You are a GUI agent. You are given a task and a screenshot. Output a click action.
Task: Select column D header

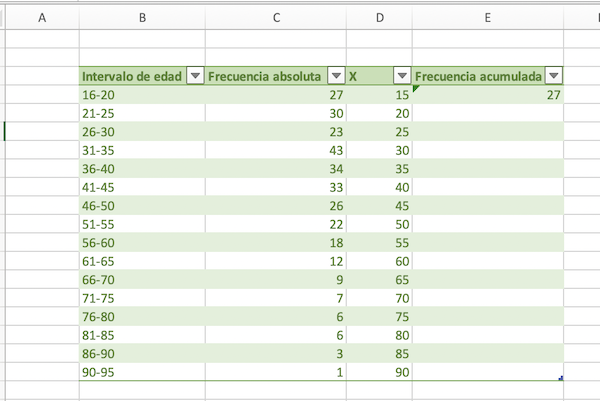click(379, 17)
